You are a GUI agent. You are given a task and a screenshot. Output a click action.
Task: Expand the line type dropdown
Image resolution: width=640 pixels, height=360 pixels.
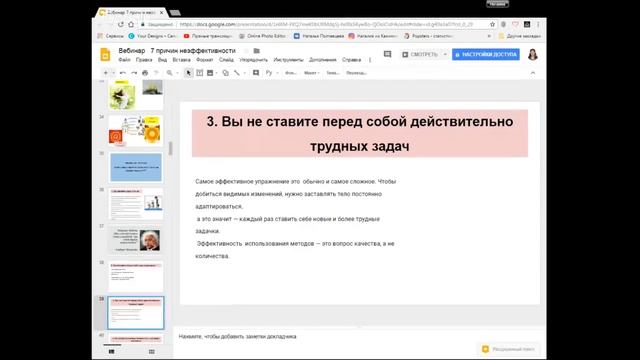point(244,73)
